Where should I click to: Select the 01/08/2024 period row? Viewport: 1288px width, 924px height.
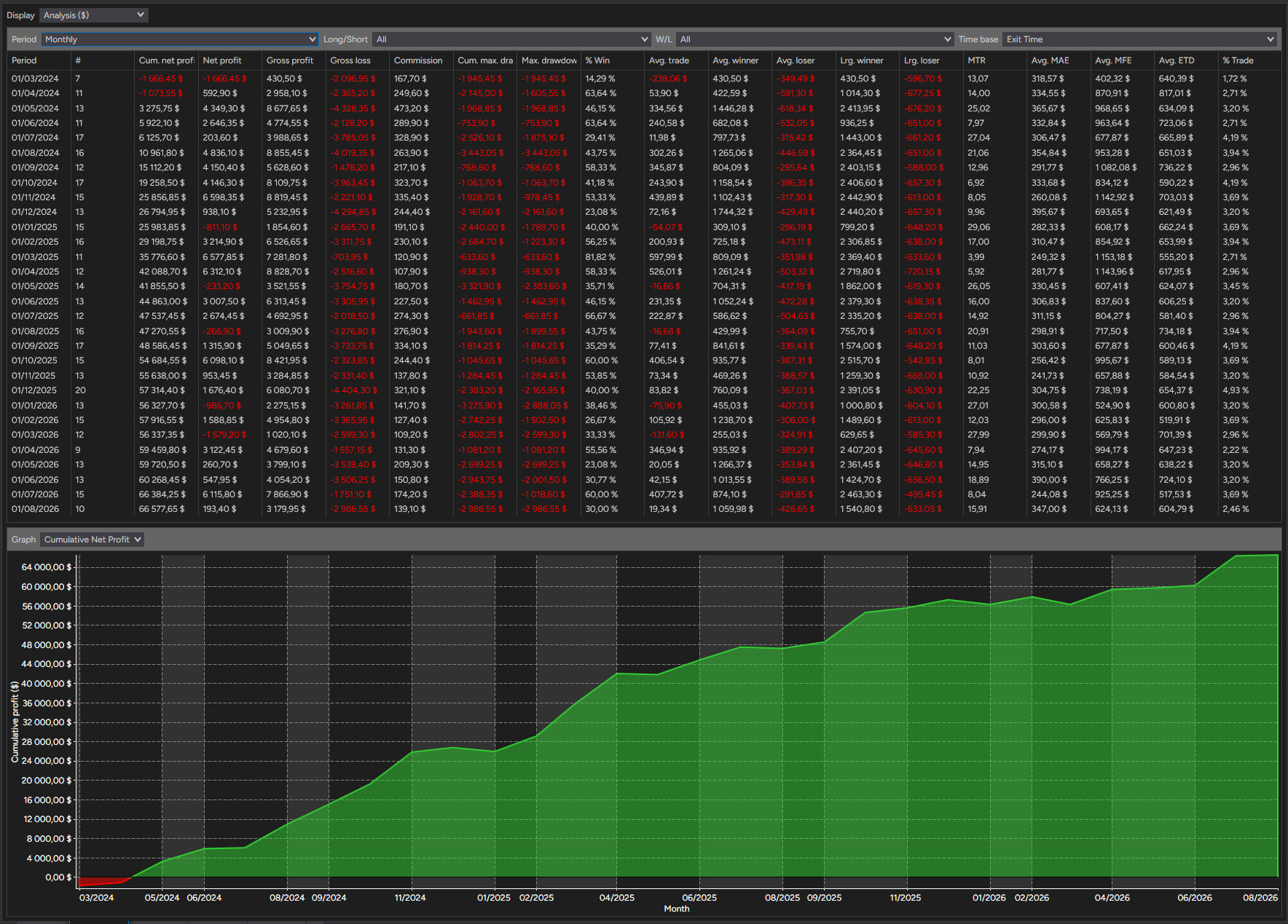coord(644,153)
